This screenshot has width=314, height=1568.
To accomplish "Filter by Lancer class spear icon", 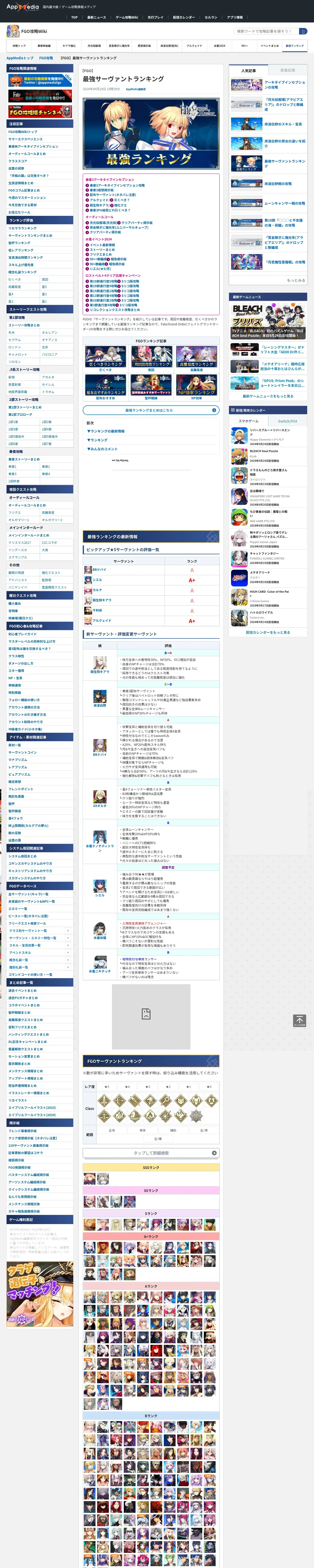I will pos(135,1100).
